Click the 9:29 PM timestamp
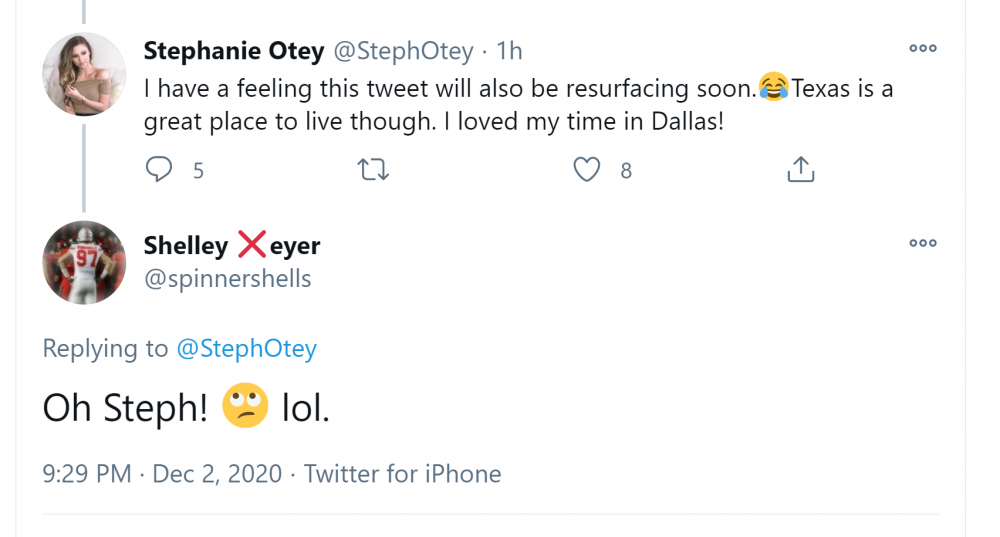This screenshot has height=537, width=1000. point(86,473)
